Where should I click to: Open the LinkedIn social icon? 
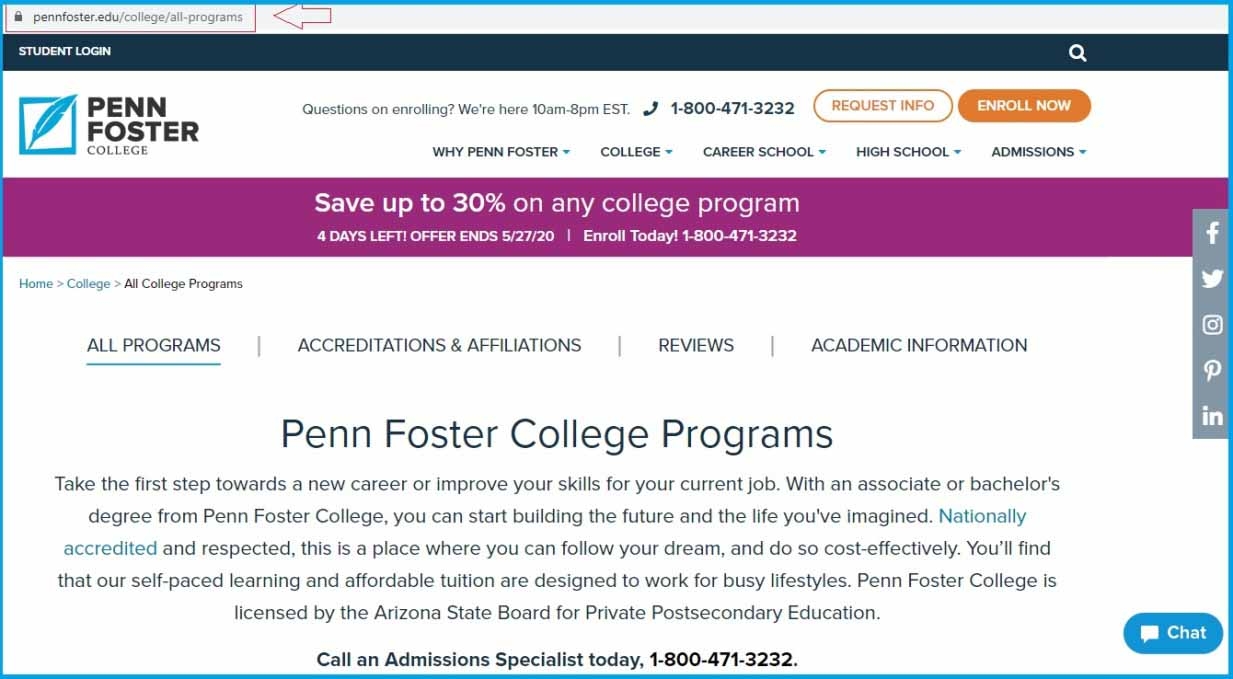(1210, 417)
